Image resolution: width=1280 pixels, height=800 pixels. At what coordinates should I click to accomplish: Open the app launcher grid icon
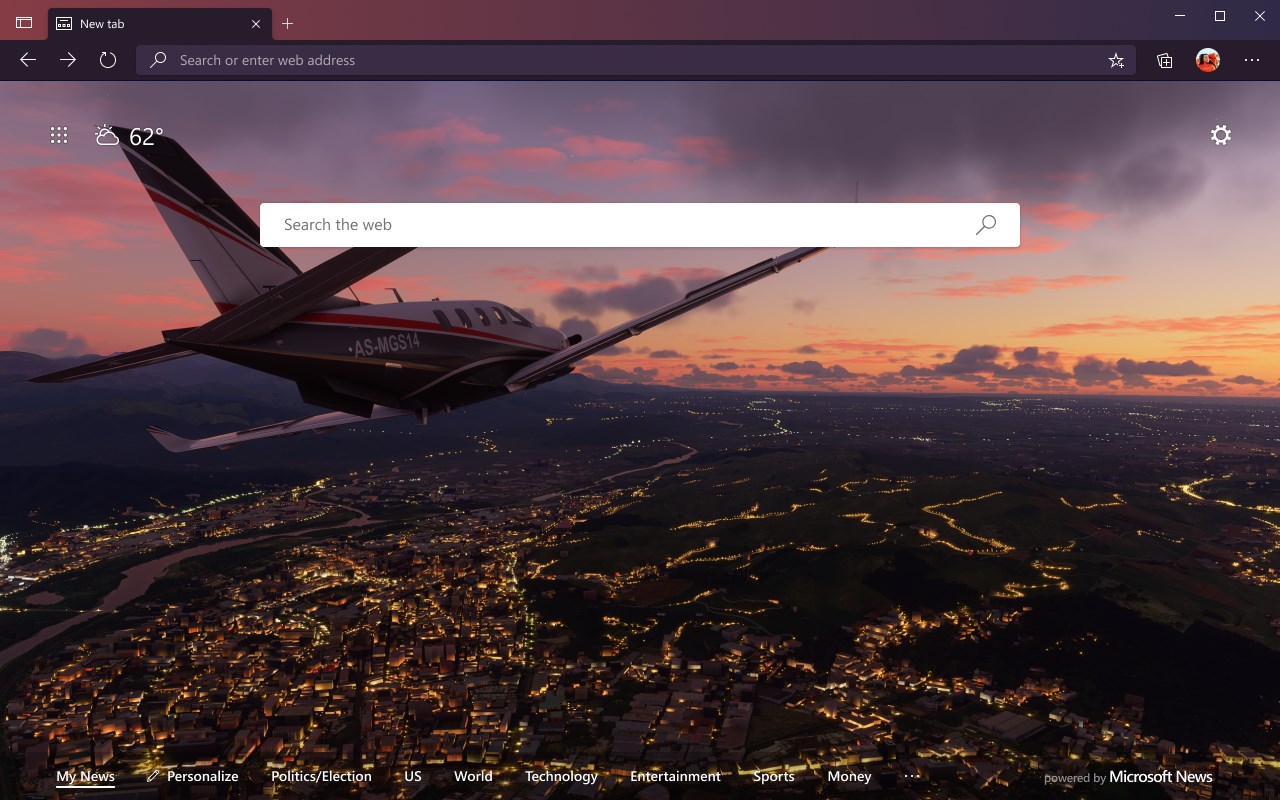pyautogui.click(x=59, y=135)
